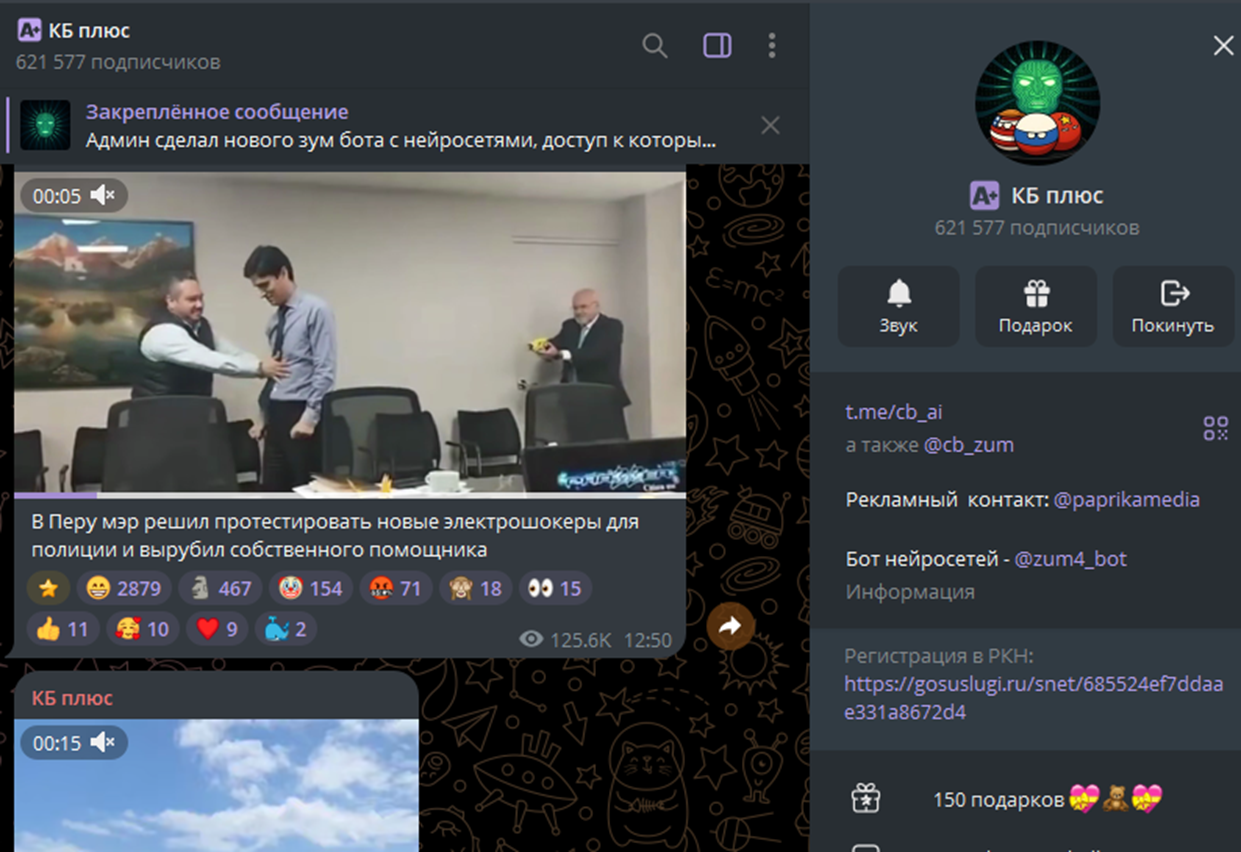Screen dimensions: 1241x852
Task: Open search in КБ плюс channel
Action: pyautogui.click(x=655, y=46)
